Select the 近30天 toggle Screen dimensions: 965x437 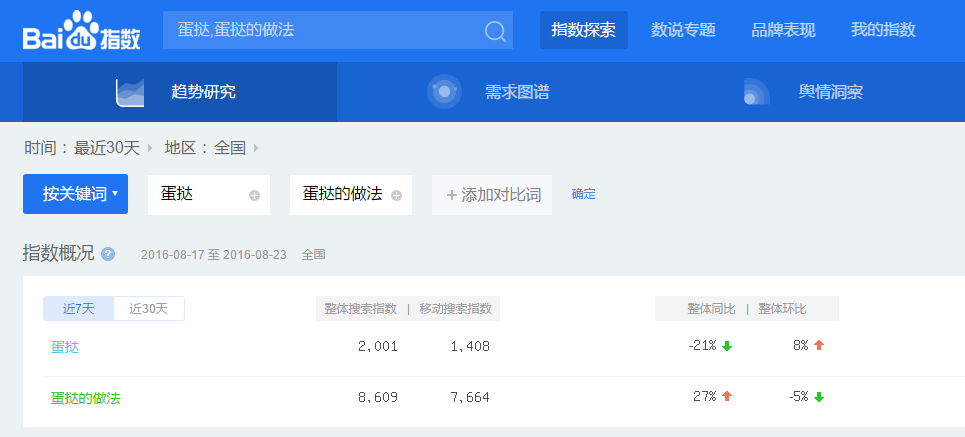tap(148, 308)
